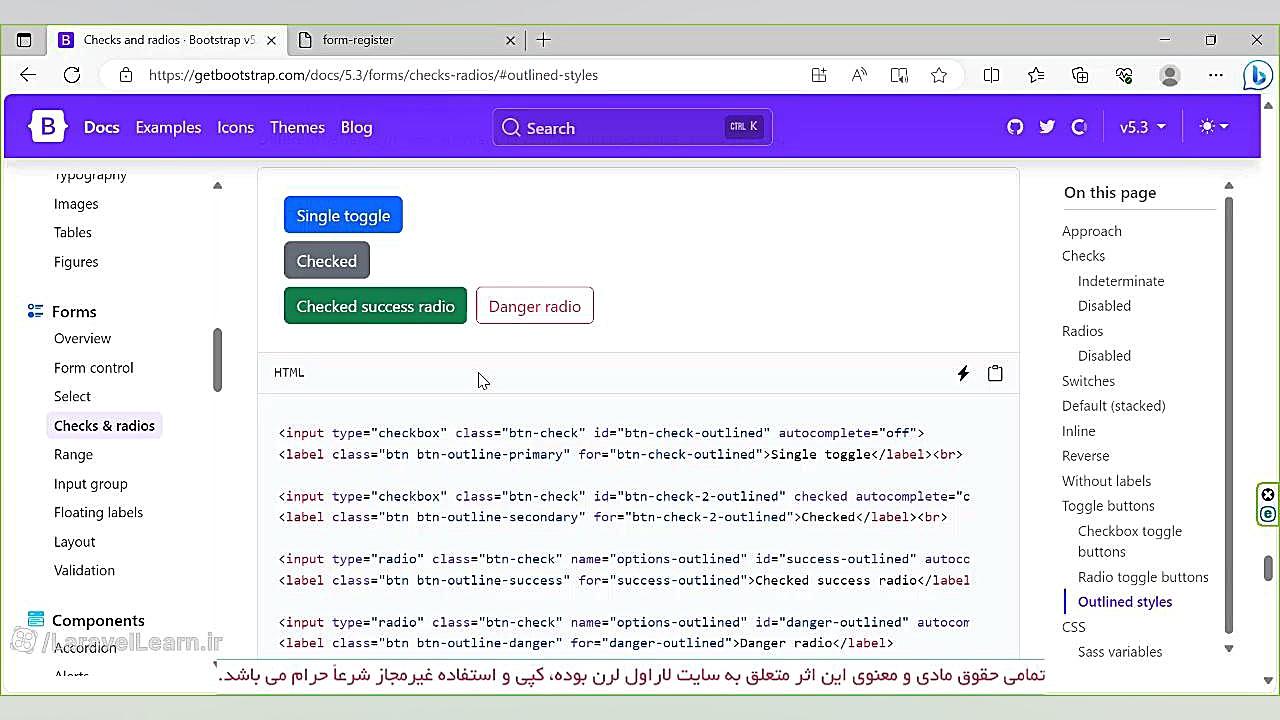Open the browser apps icon in address bar
Viewport: 1280px width, 720px height.
(x=819, y=75)
